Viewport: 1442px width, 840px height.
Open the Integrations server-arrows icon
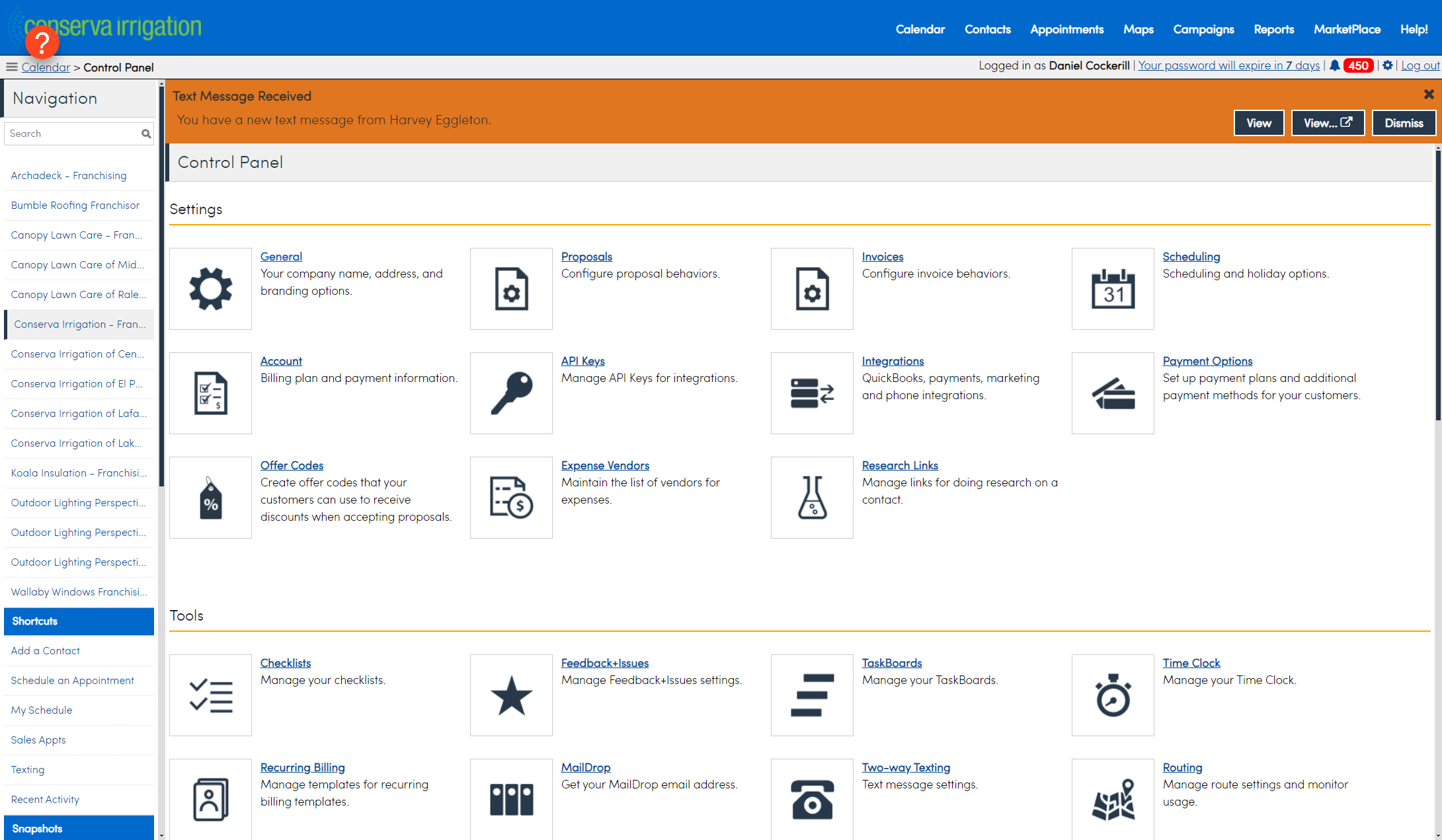pyautogui.click(x=812, y=393)
